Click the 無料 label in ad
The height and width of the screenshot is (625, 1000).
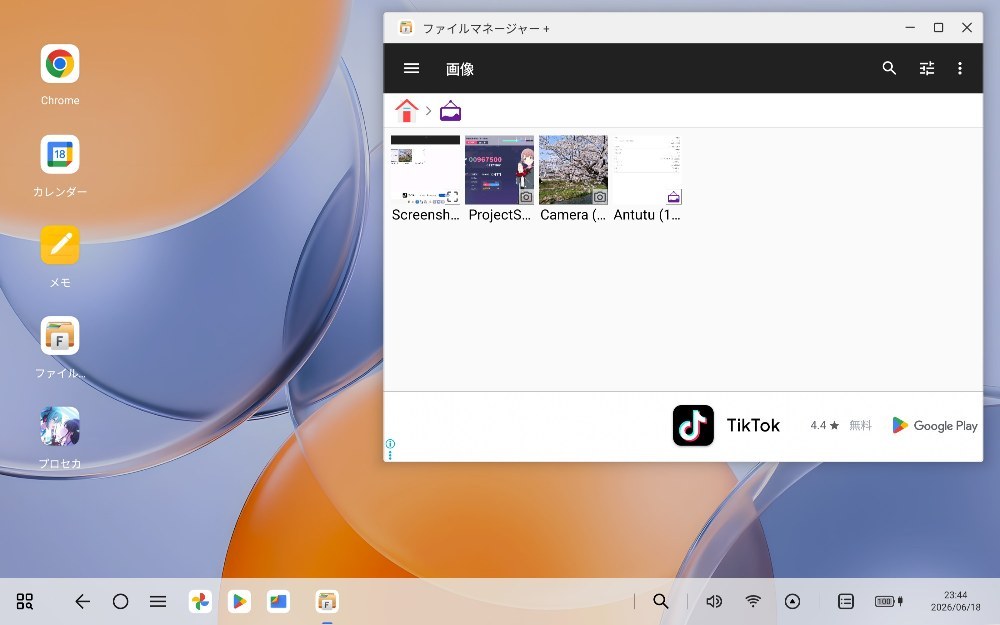860,425
